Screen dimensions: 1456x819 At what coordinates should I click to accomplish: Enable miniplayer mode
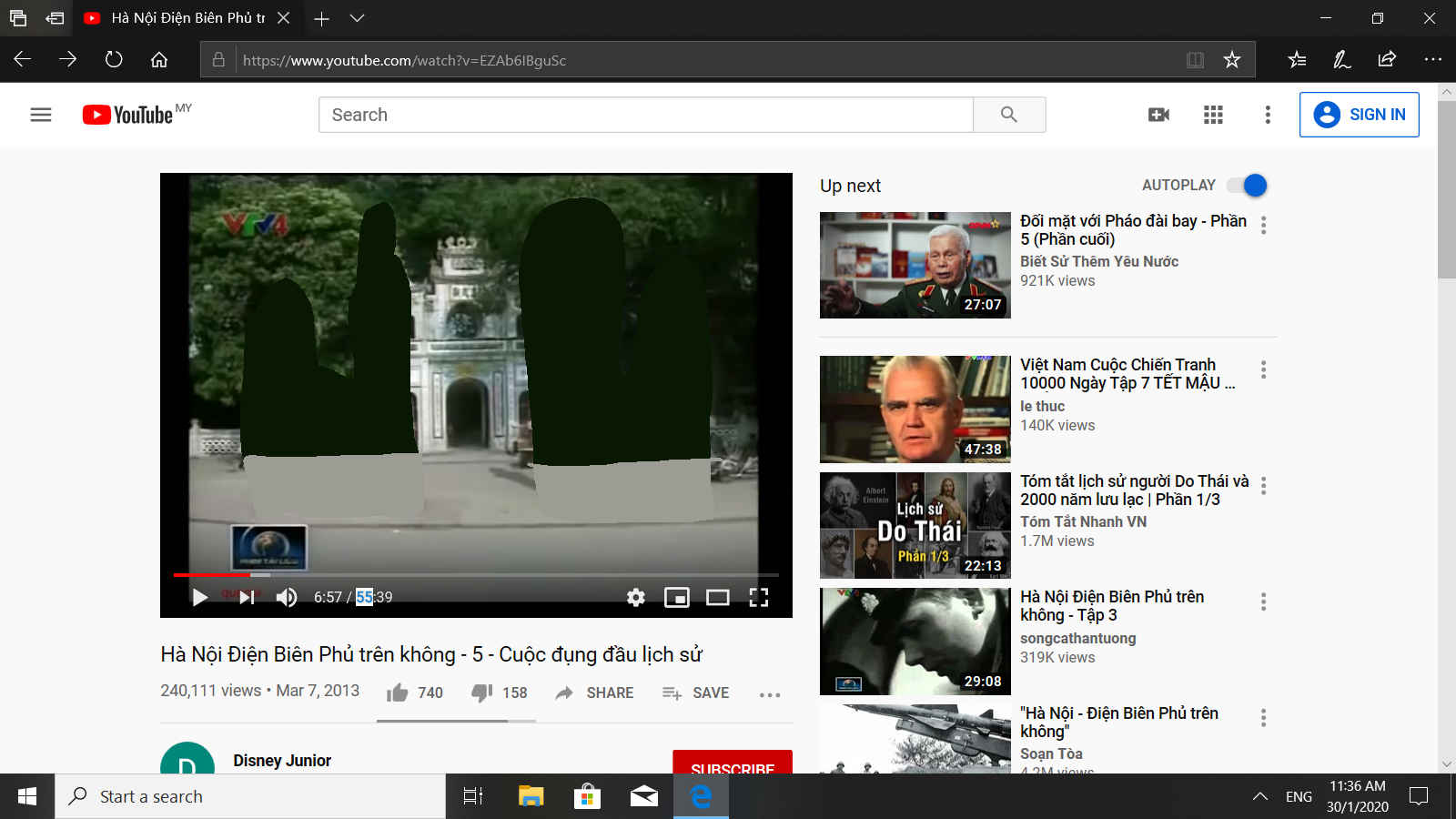click(677, 597)
